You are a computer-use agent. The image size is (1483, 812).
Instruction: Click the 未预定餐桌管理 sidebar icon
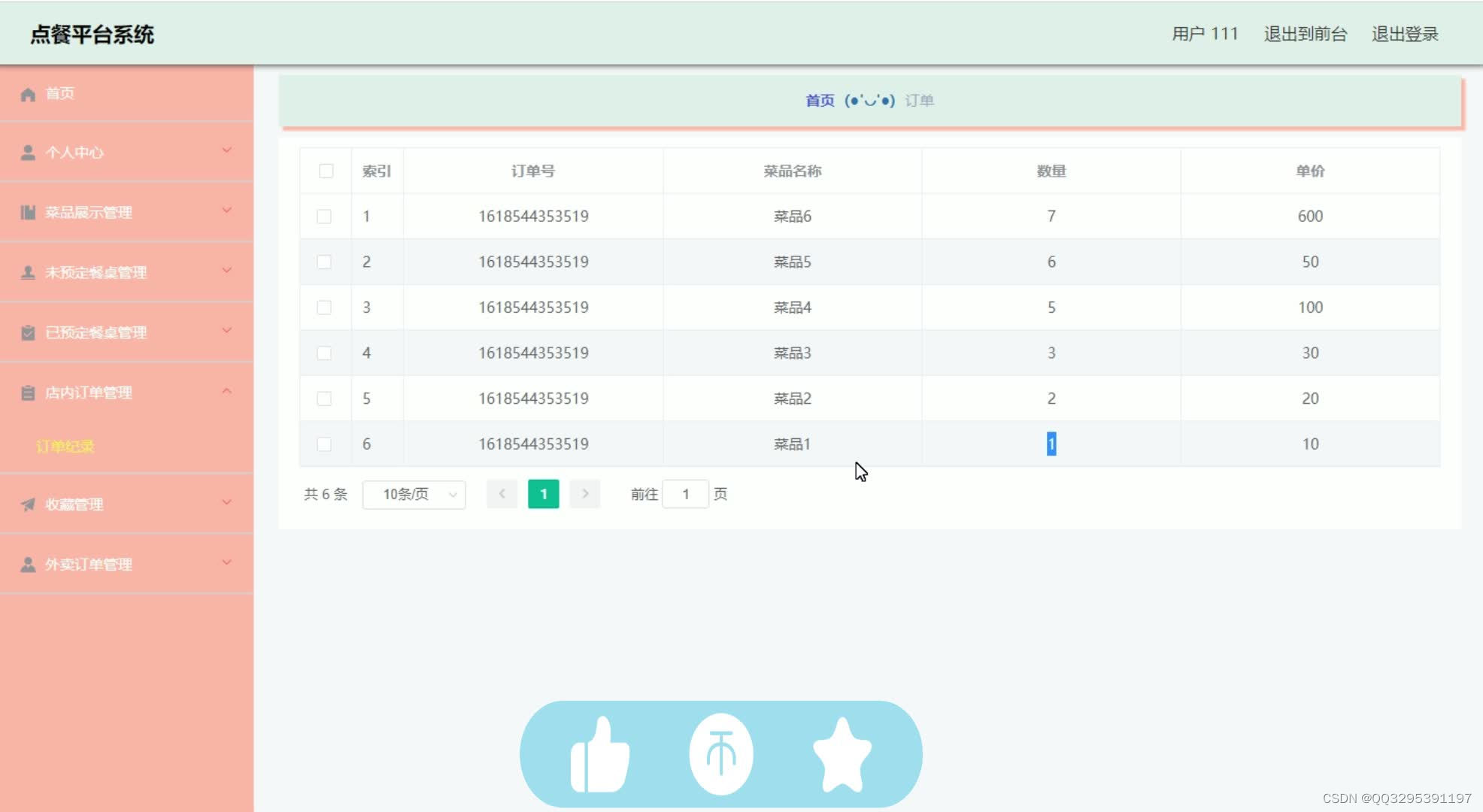click(x=28, y=273)
